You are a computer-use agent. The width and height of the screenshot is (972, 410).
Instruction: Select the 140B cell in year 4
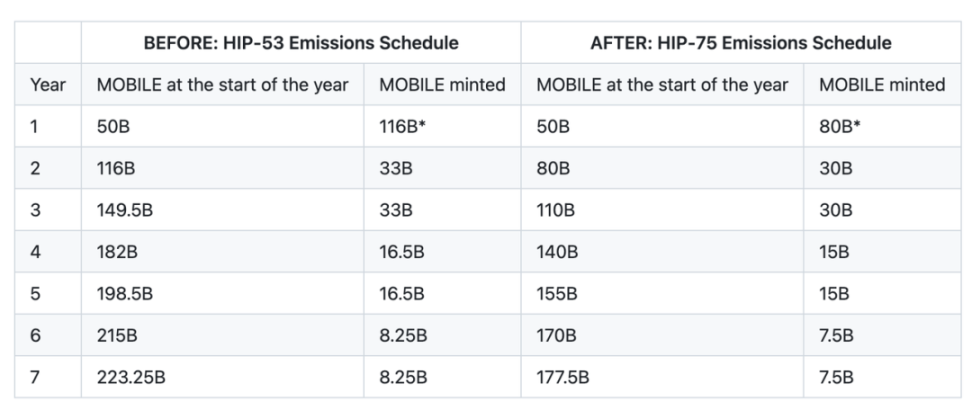coord(662,251)
